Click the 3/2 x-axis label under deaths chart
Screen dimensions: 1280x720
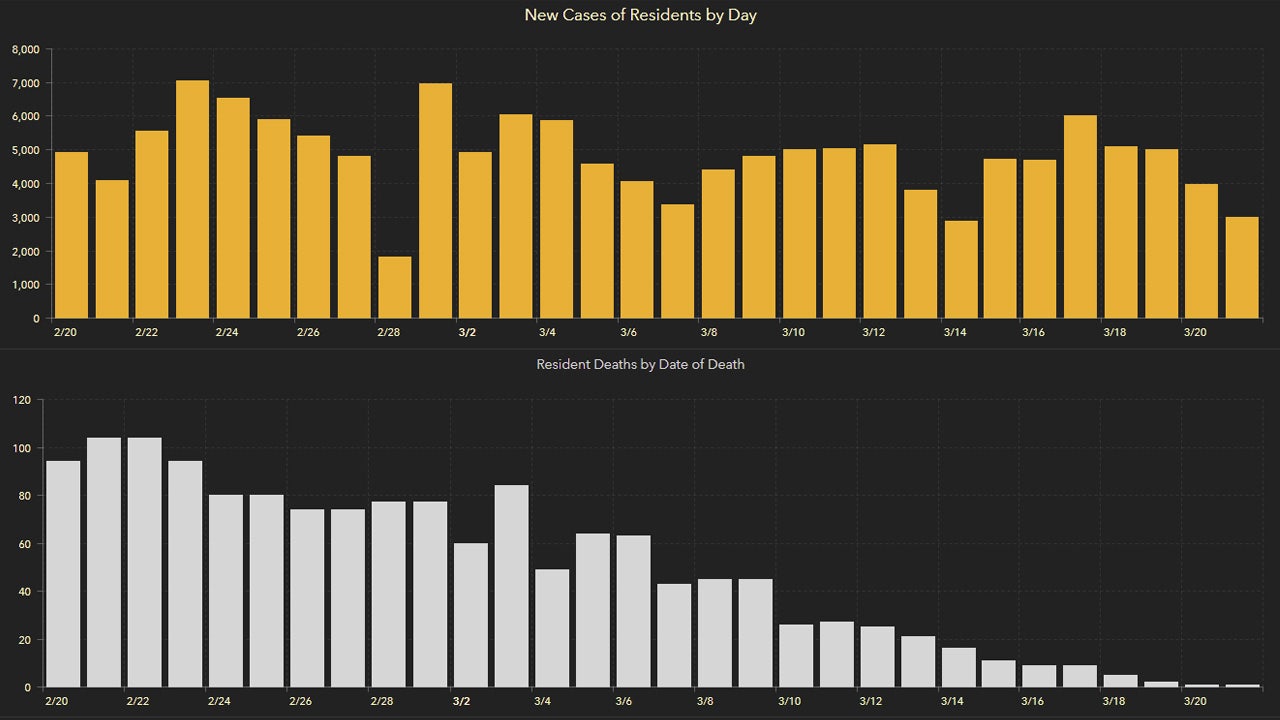(x=462, y=702)
